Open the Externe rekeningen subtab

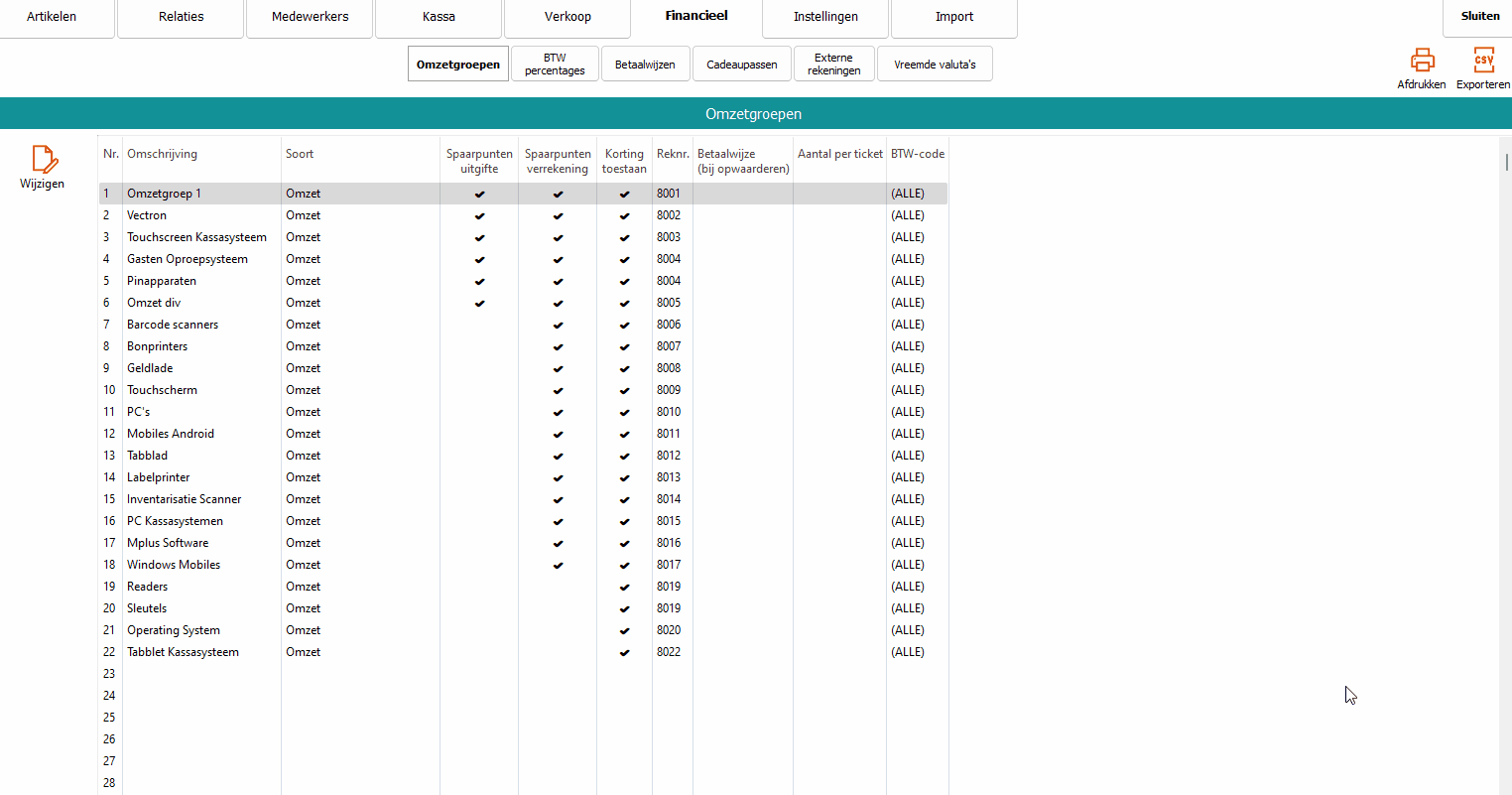833,65
